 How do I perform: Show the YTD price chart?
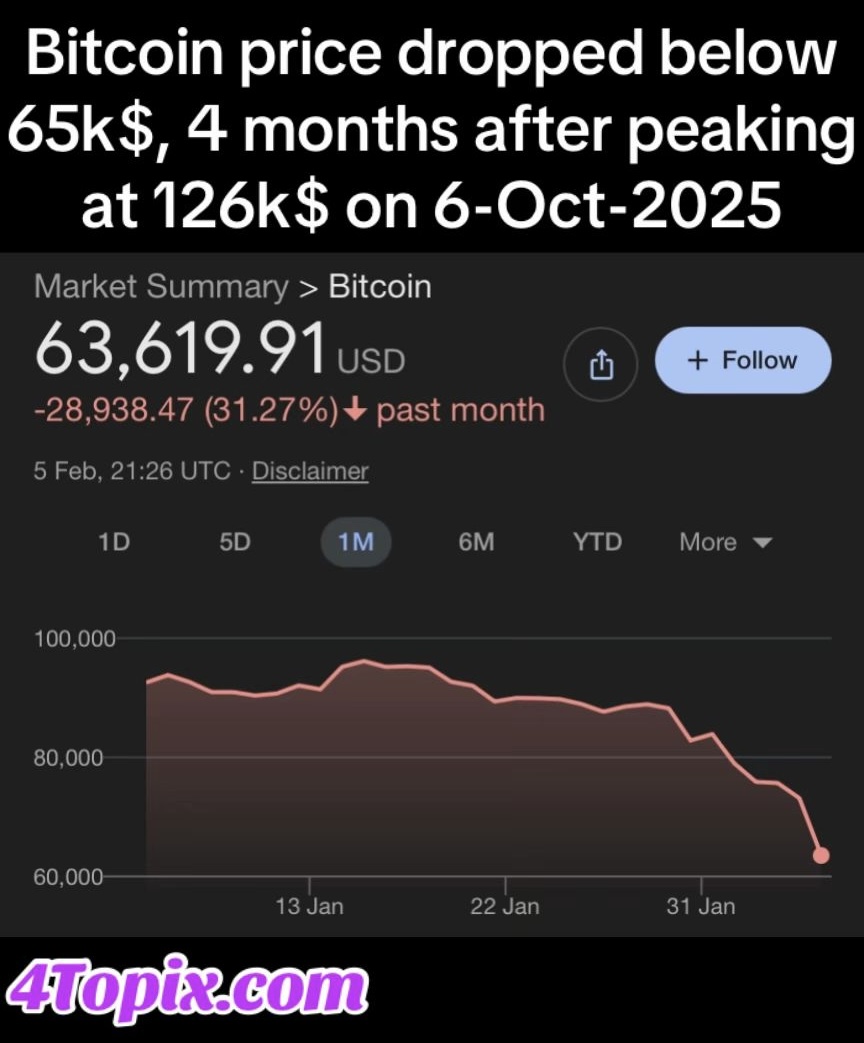coord(597,542)
